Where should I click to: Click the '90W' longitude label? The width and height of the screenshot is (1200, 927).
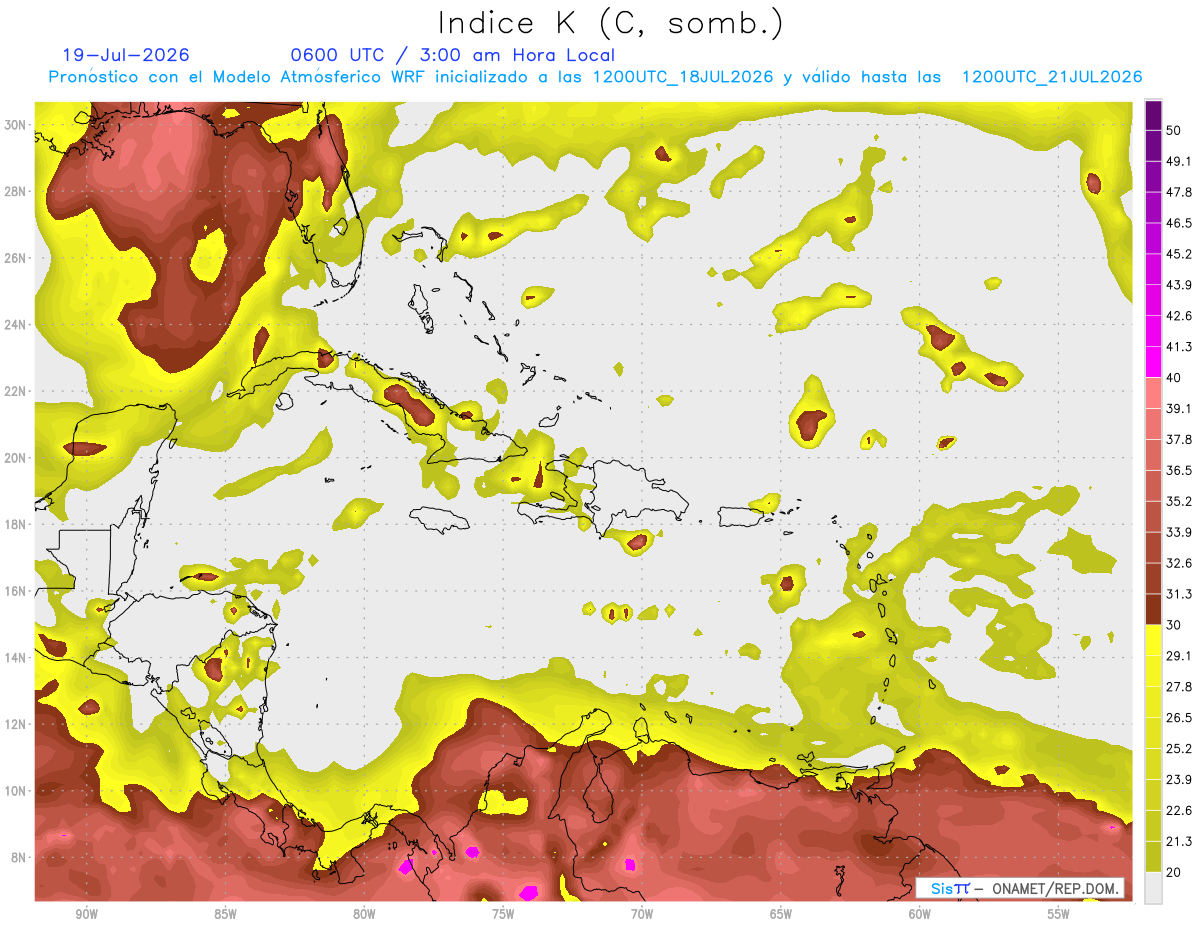point(86,915)
